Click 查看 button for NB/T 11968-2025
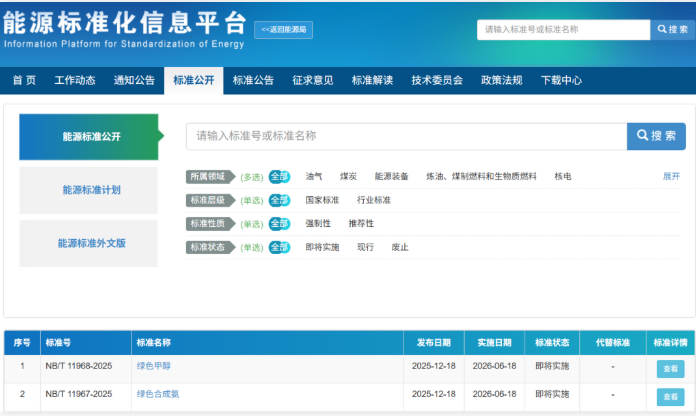Screen dimensions: 696x416 tap(670, 368)
